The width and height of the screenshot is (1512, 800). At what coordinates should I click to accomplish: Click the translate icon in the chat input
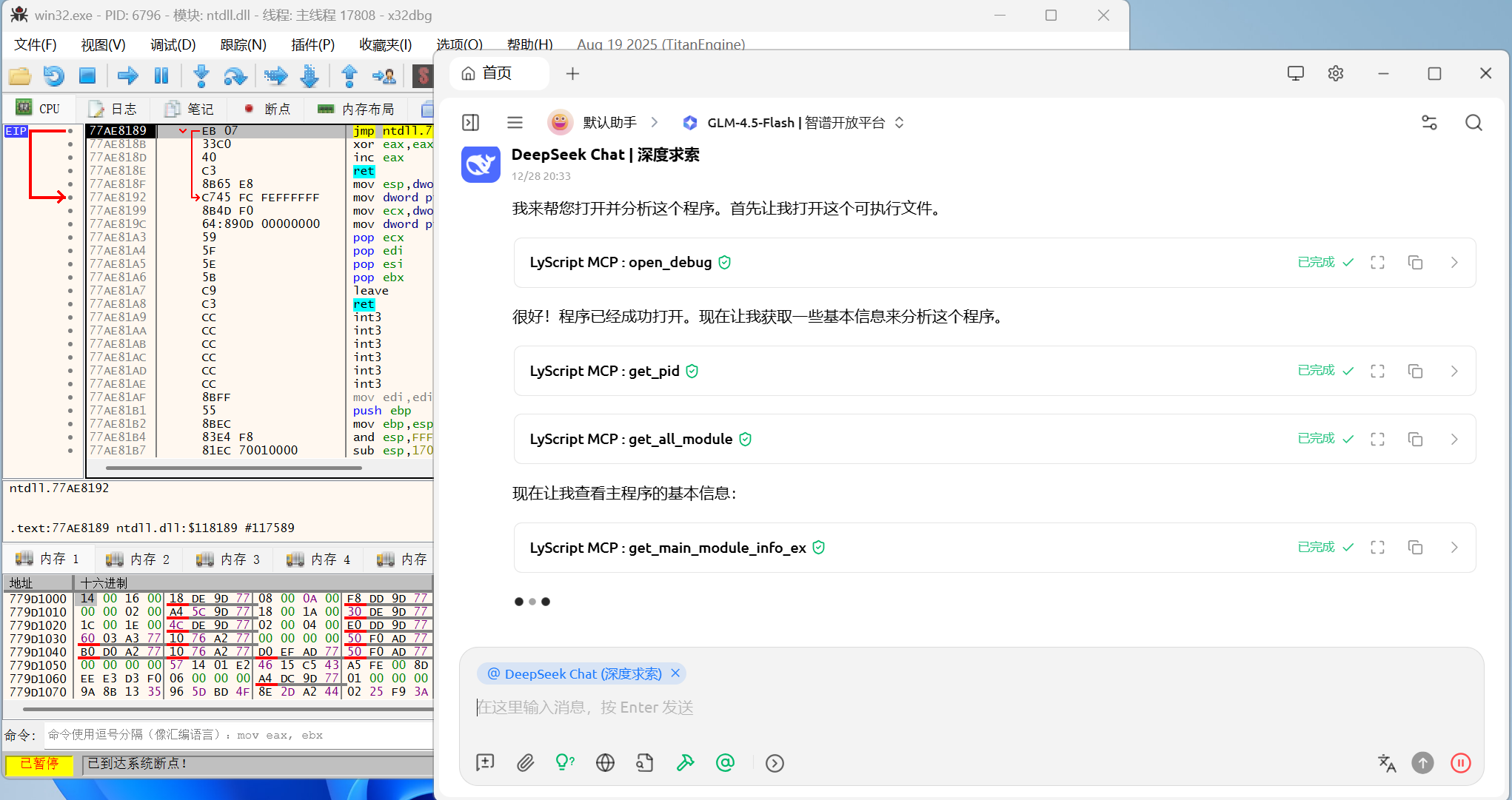coord(1386,763)
